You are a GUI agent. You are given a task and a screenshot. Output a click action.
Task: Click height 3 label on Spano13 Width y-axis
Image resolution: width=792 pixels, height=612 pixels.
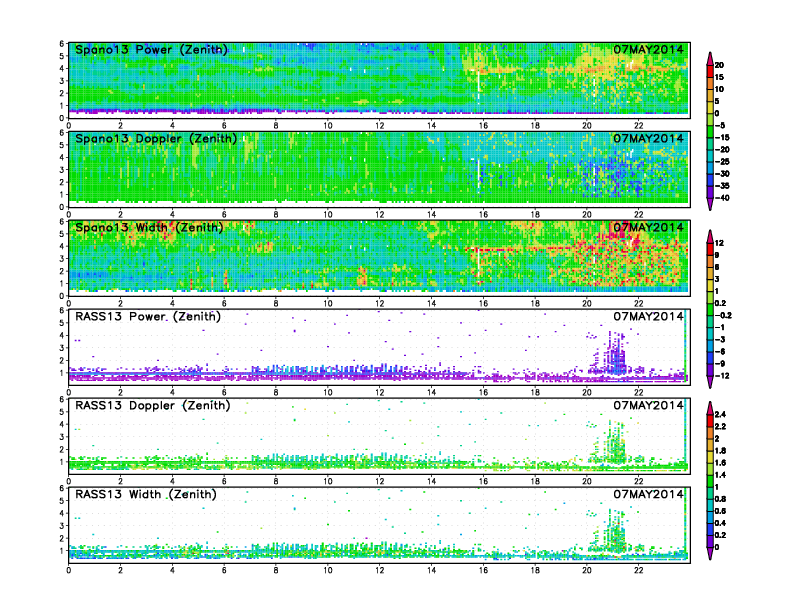tap(62, 259)
